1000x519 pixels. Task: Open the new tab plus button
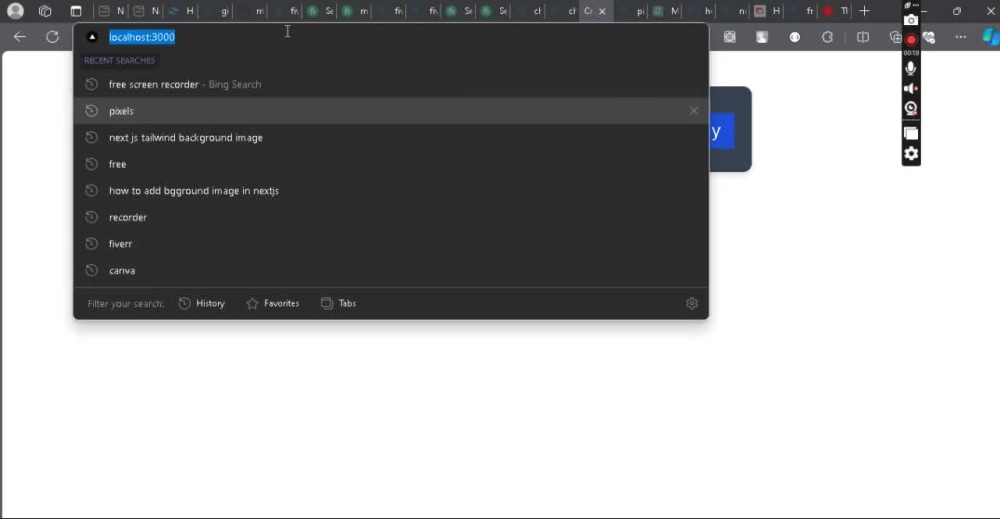pyautogui.click(x=864, y=11)
